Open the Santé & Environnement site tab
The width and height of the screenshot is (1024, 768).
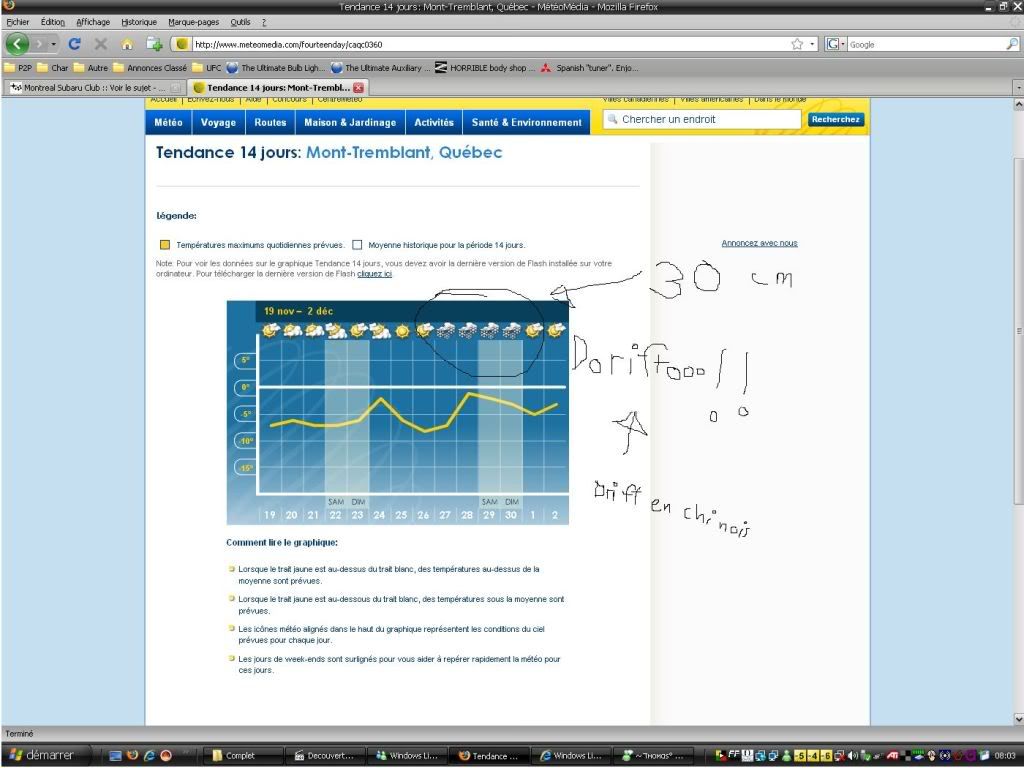pos(526,122)
